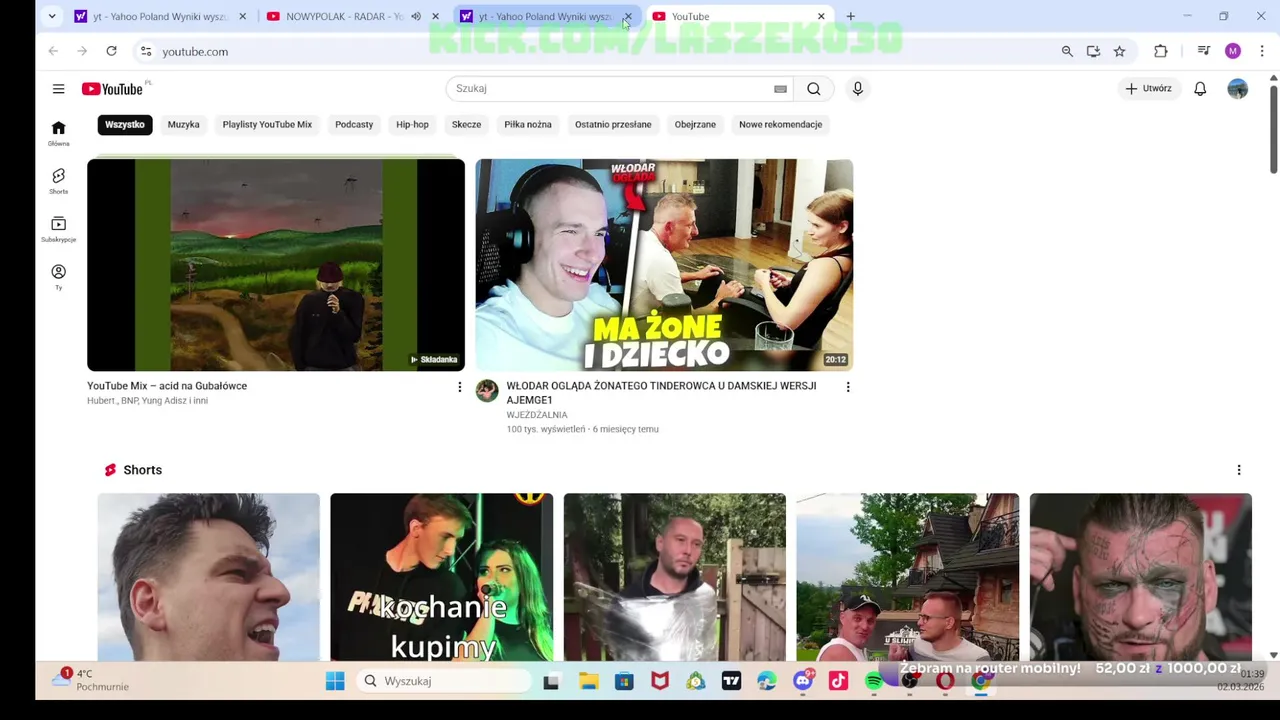Go back in browser history
The width and height of the screenshot is (1280, 720).
[x=53, y=51]
